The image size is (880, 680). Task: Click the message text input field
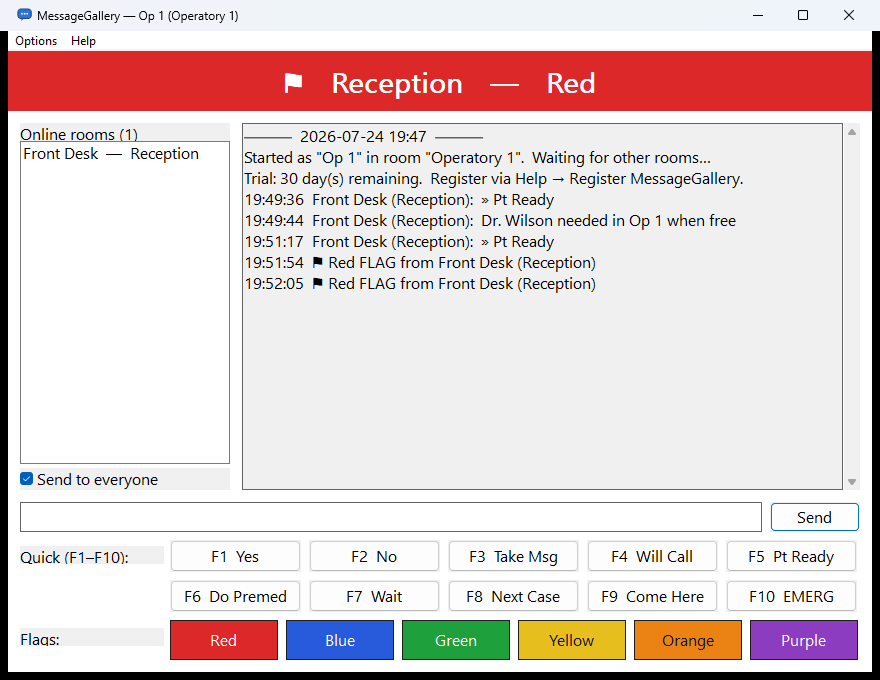[391, 517]
